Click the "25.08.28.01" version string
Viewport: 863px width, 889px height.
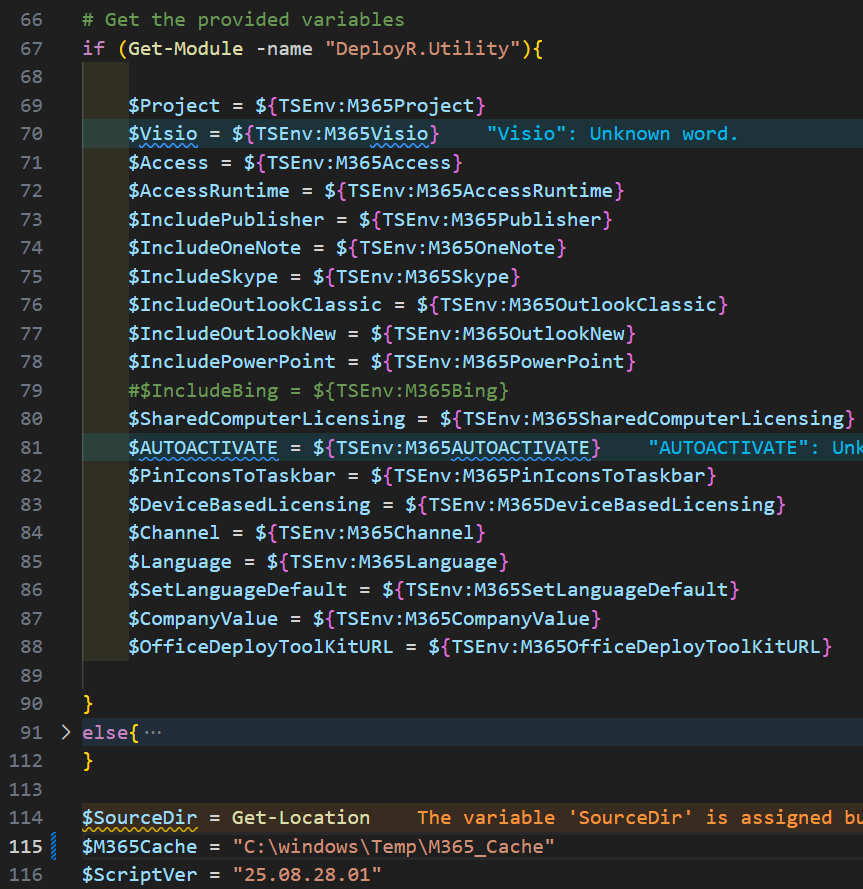pos(307,875)
